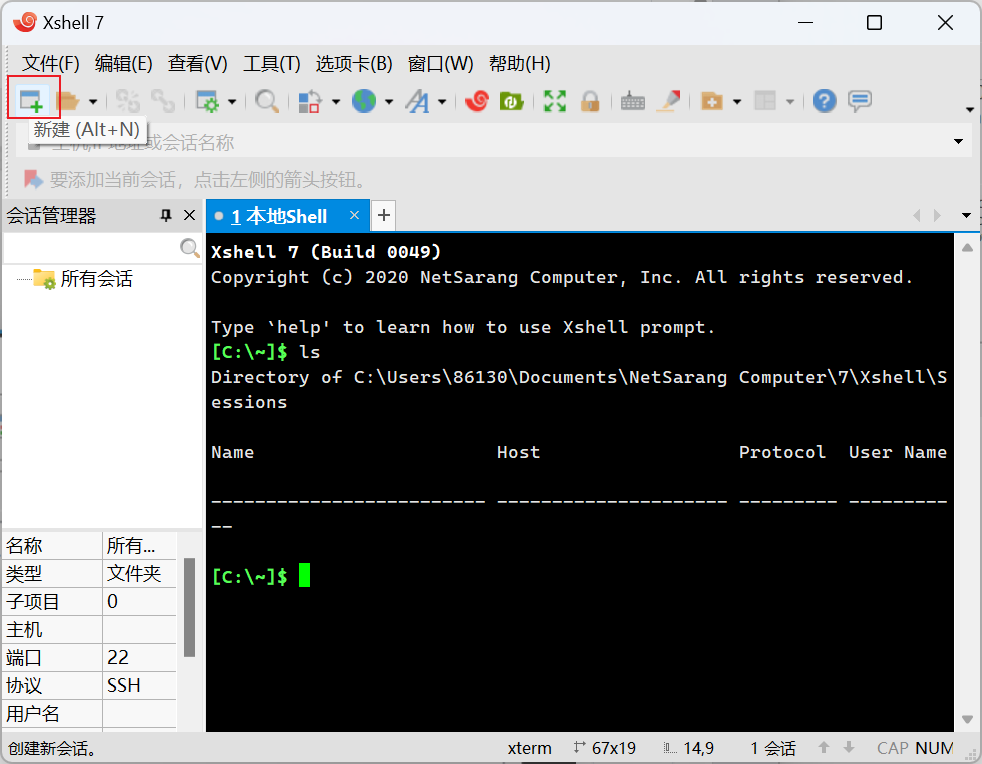982x764 pixels.
Task: Expand the properties gear dropdown arrow
Action: 232,101
